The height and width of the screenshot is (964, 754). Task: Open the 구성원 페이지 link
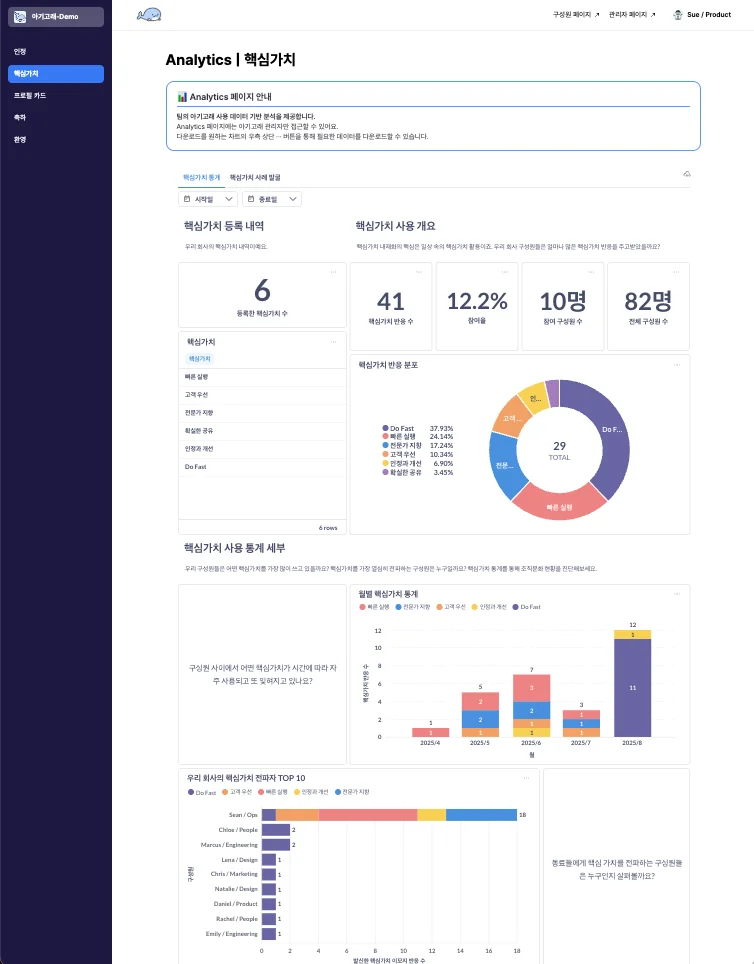575,15
